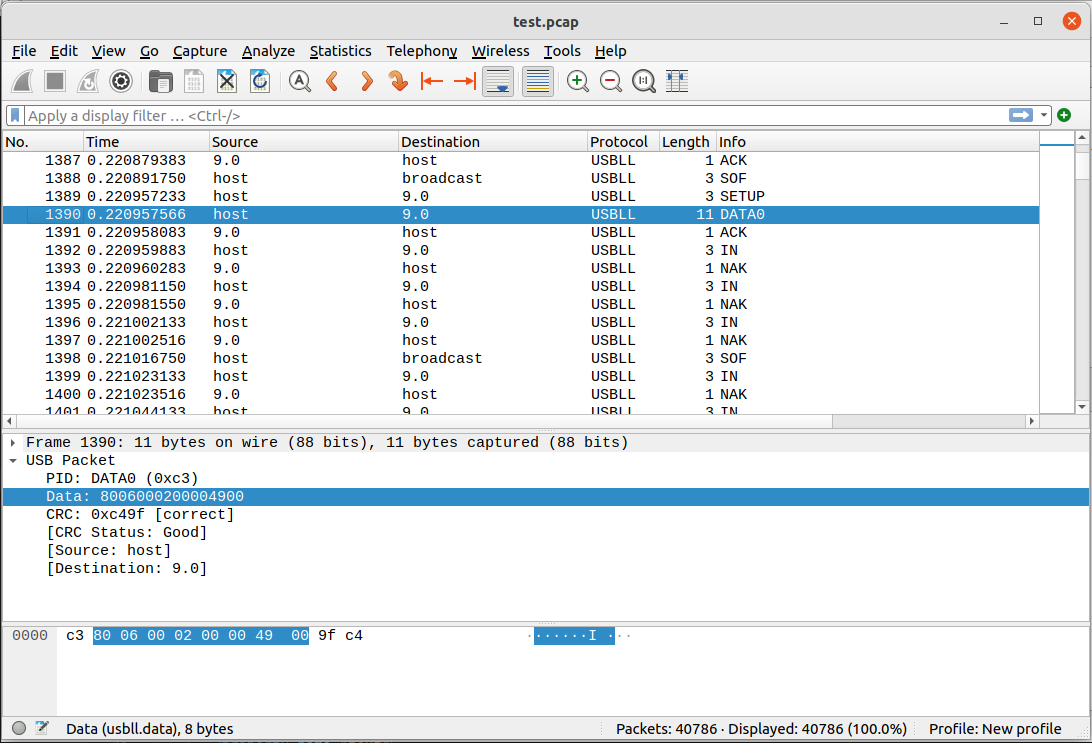Jump to the first packet

(x=432, y=81)
